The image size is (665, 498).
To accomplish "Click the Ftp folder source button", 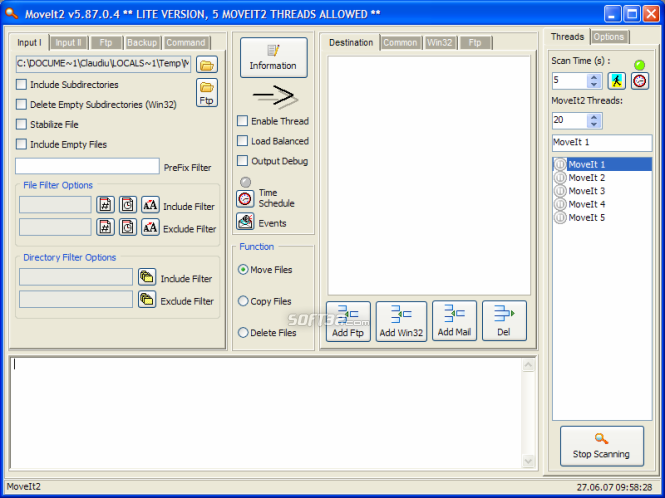I will click(x=207, y=92).
